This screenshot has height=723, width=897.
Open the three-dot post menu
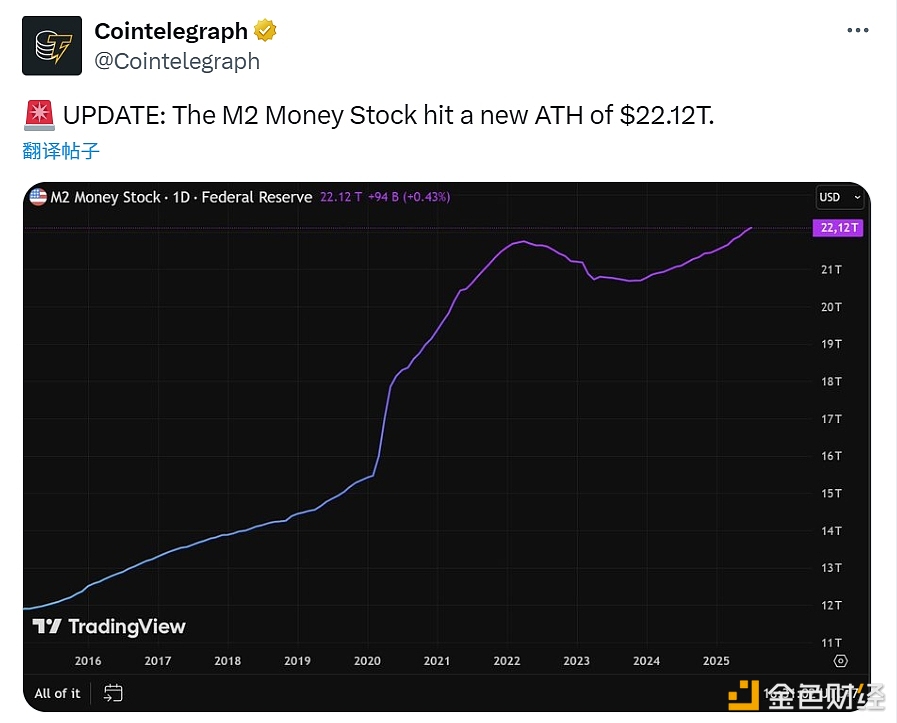pos(857,31)
